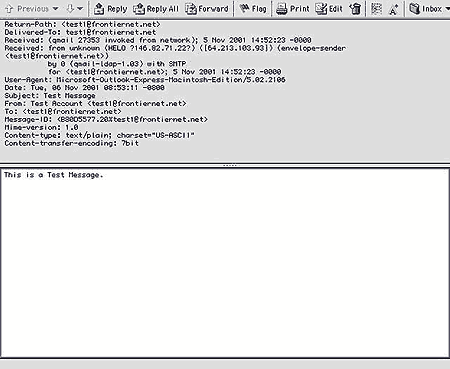Click the font size A icon

(393, 9)
